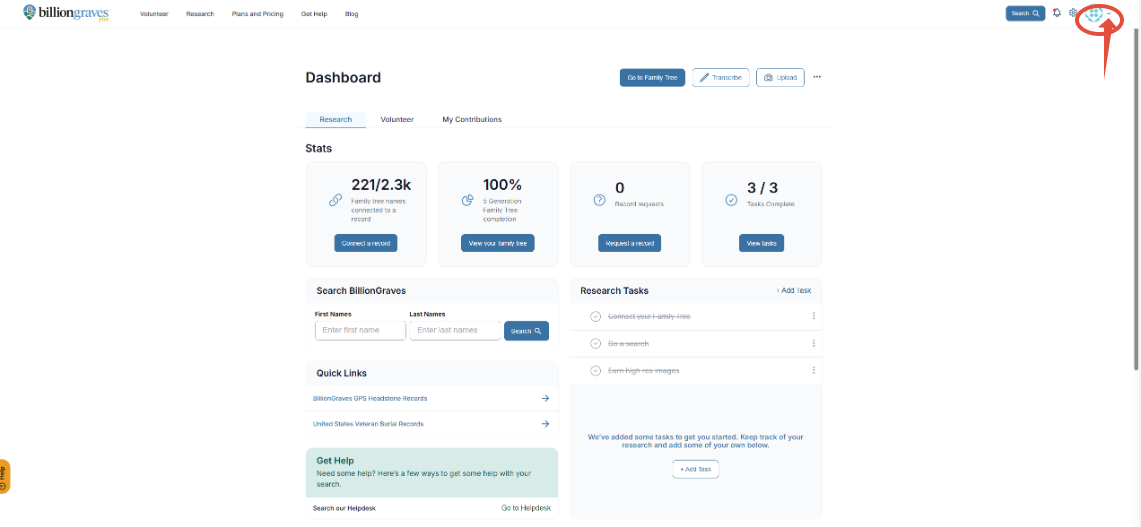Viewport: 1141px width, 527px height.
Task: Go to the Blog page
Action: pyautogui.click(x=351, y=14)
